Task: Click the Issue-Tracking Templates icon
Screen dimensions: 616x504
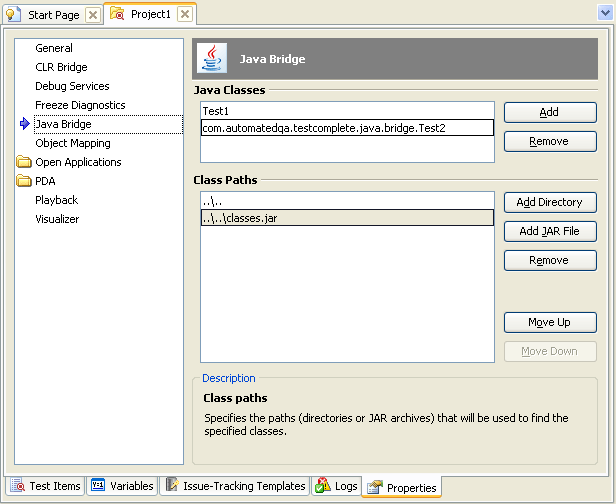Action: coord(171,485)
